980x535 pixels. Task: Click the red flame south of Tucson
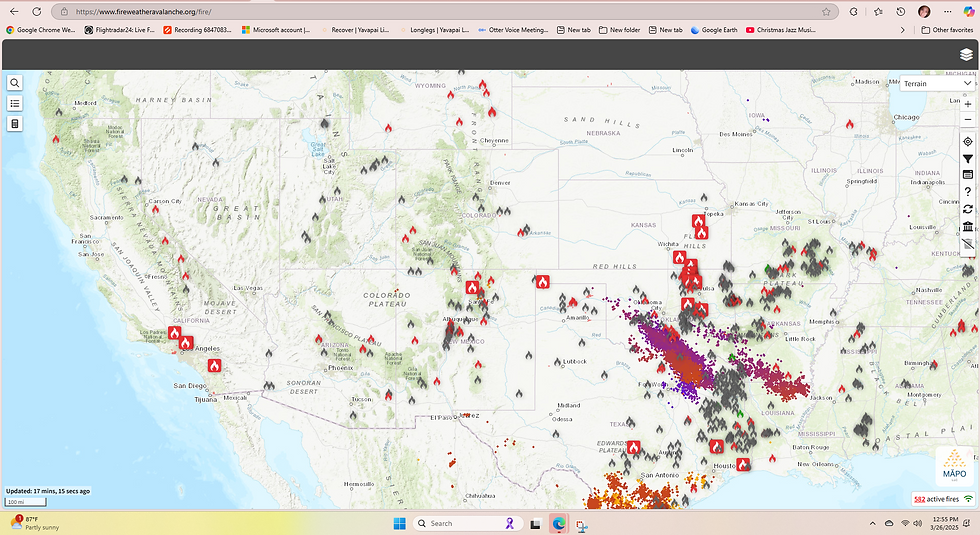pyautogui.click(x=389, y=395)
